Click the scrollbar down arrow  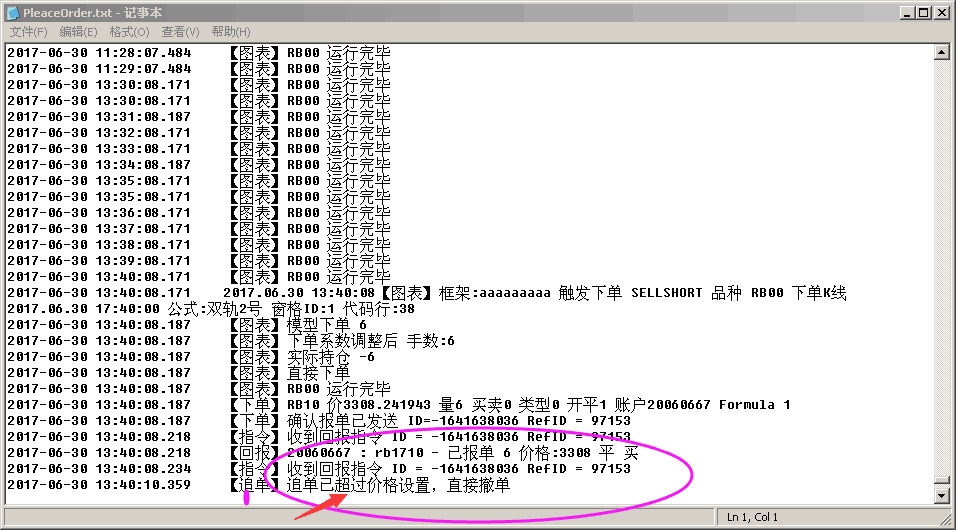[941, 495]
